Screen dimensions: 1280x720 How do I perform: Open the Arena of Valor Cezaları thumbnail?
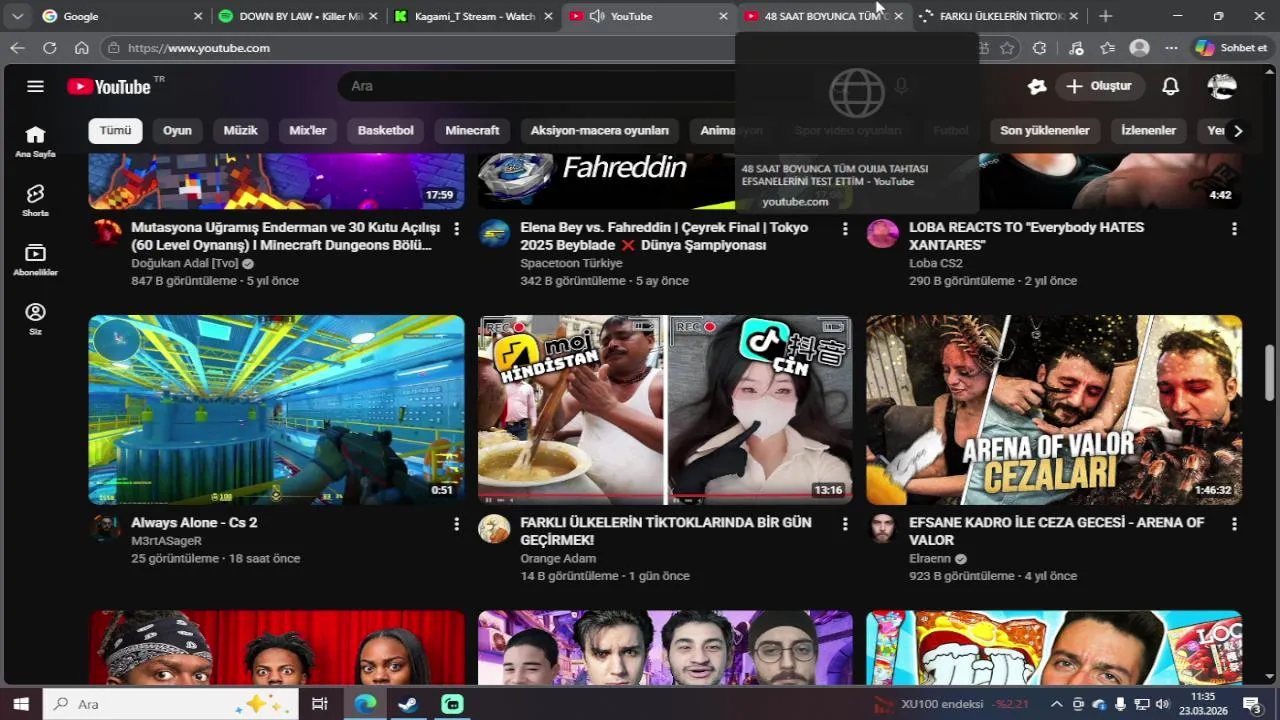[x=1054, y=410]
